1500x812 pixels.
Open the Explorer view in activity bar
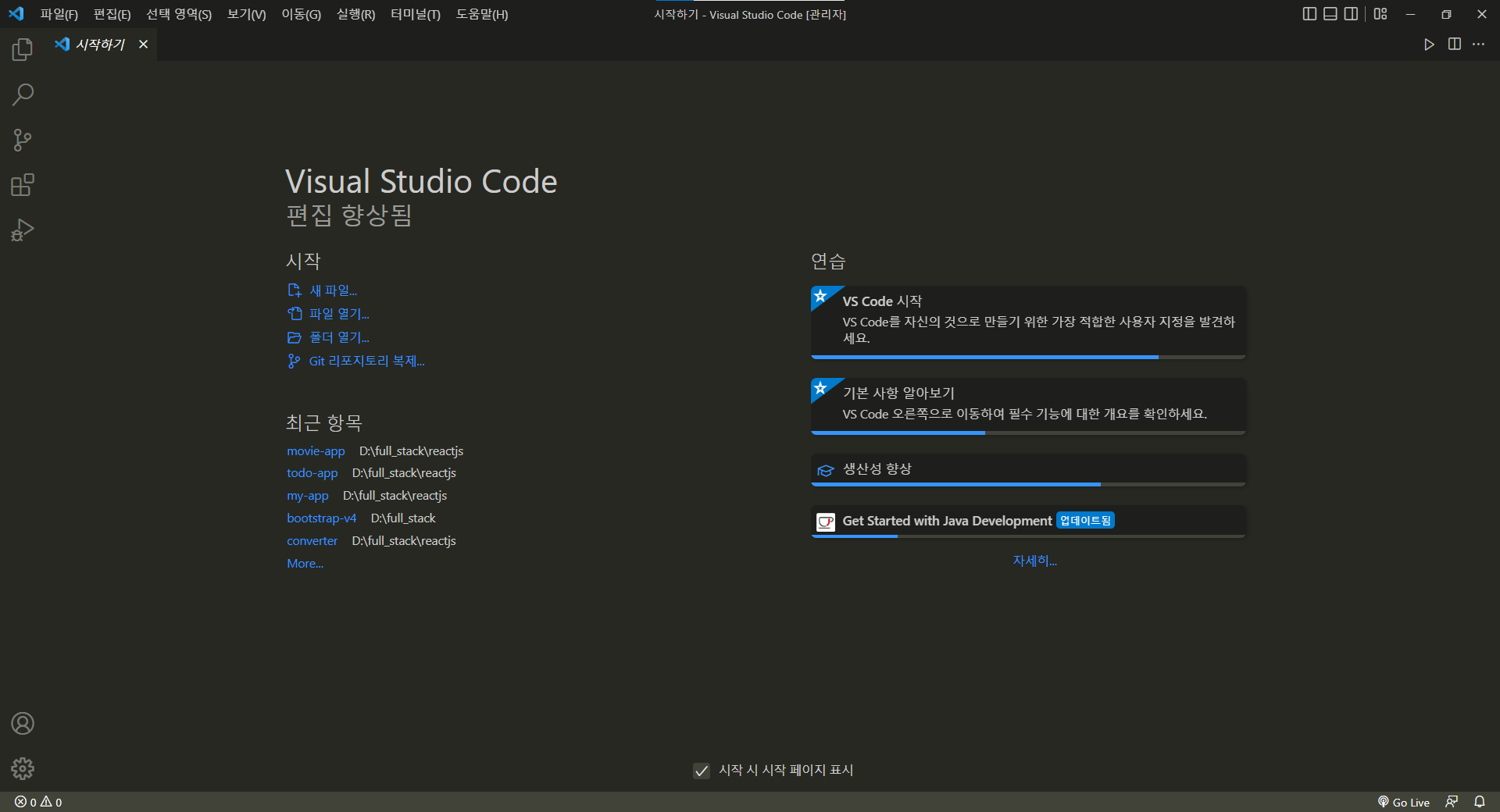point(23,50)
